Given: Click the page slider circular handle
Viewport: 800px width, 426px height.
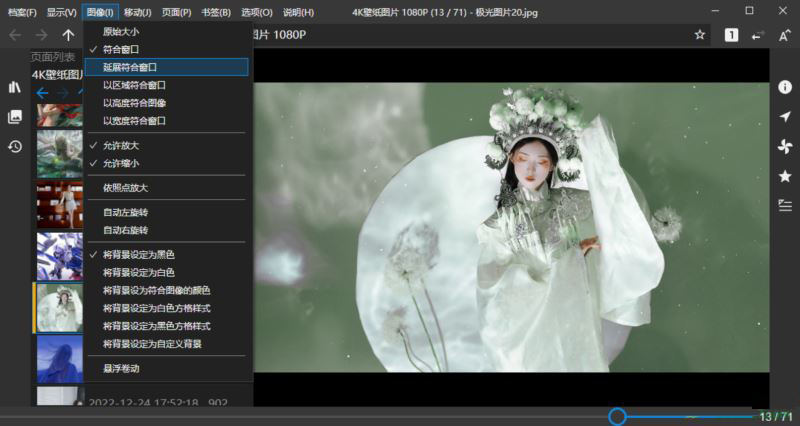Looking at the screenshot, I should (617, 416).
